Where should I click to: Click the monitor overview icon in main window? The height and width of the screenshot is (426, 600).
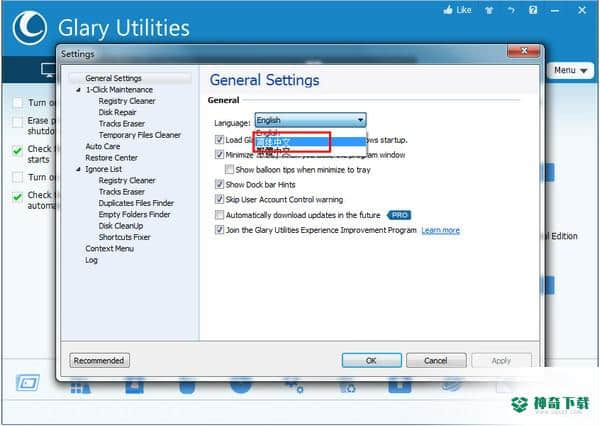click(x=49, y=70)
